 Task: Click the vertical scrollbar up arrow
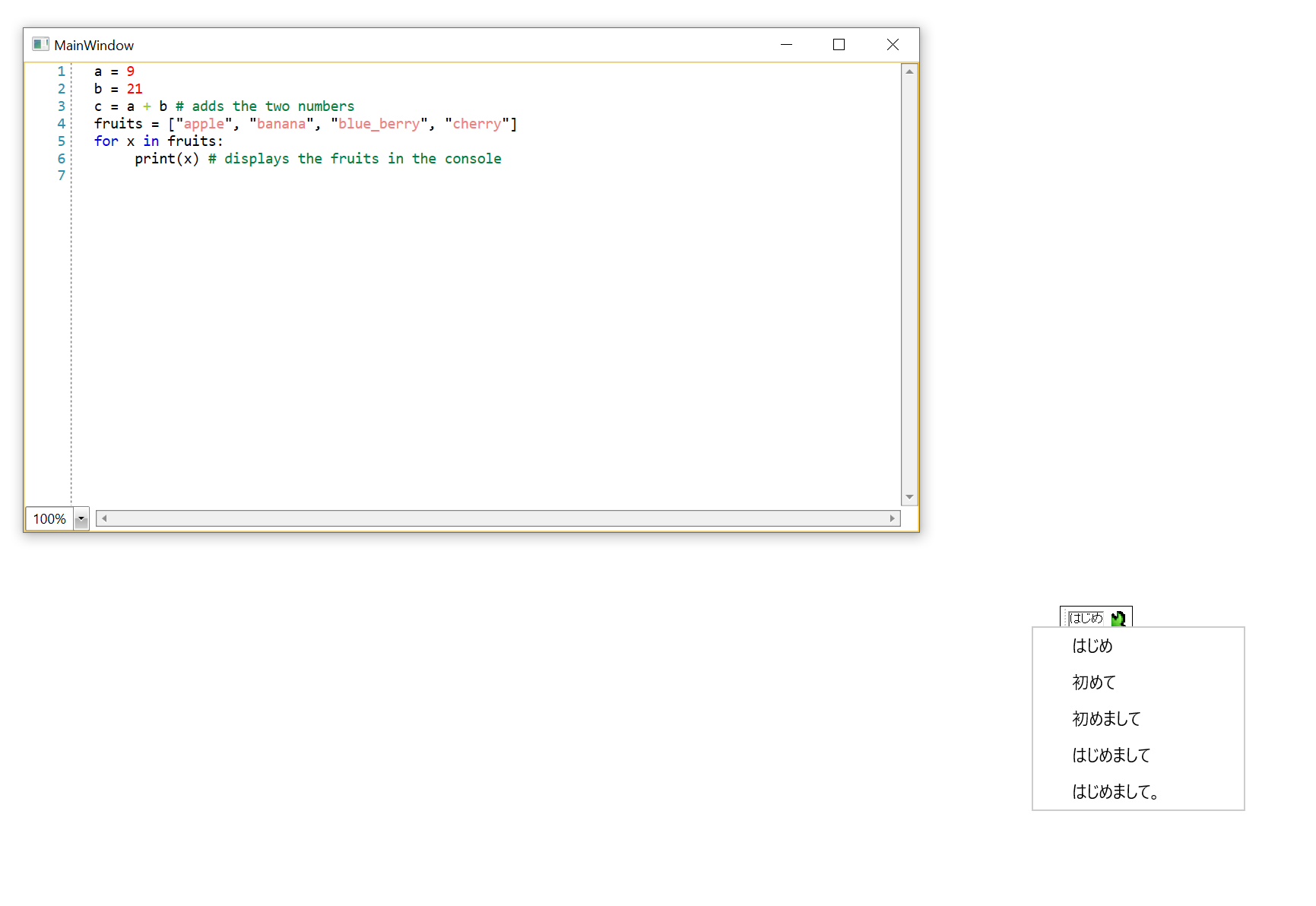pos(909,71)
